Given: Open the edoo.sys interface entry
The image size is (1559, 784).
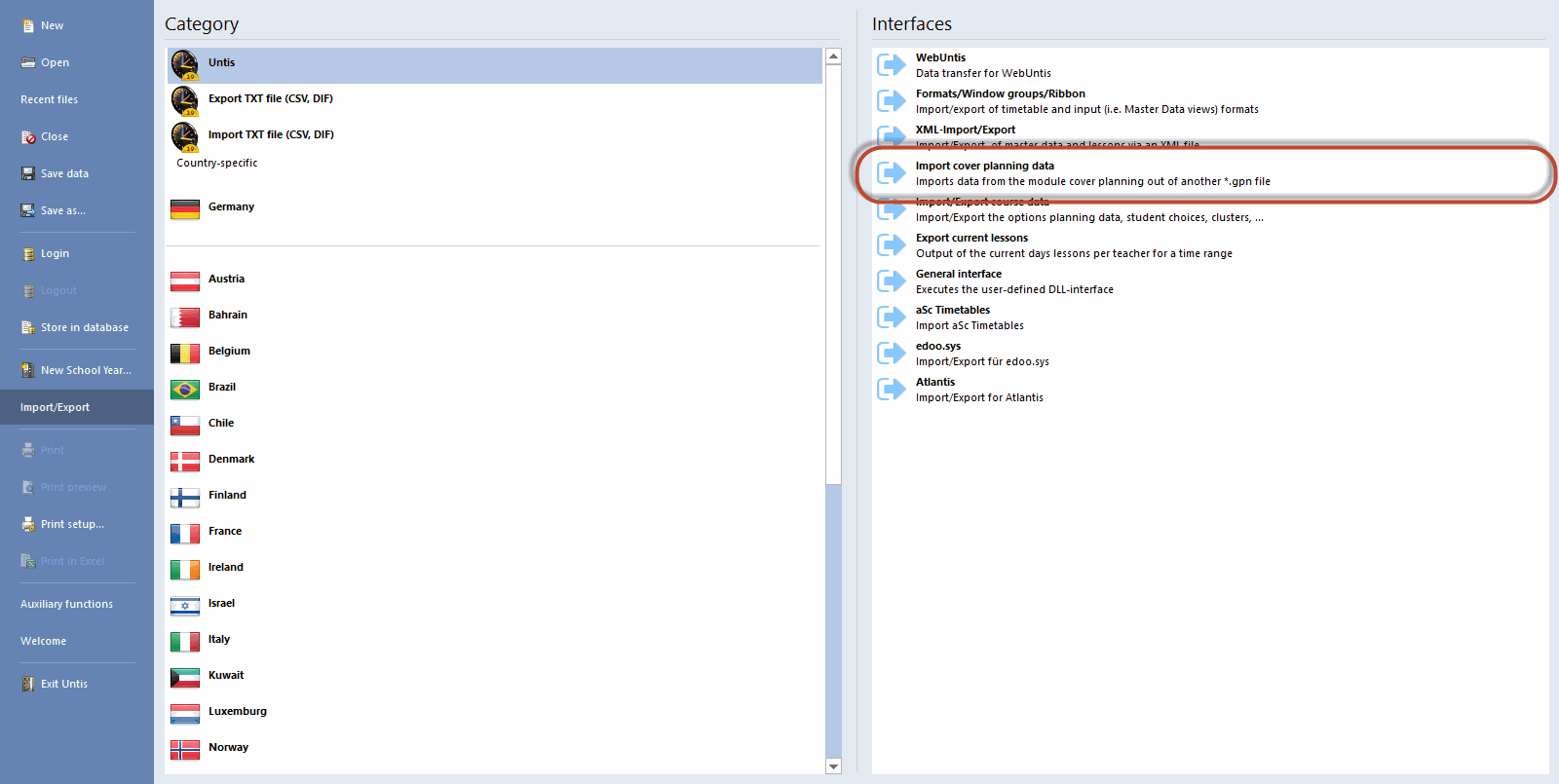Looking at the screenshot, I should coord(1210,354).
